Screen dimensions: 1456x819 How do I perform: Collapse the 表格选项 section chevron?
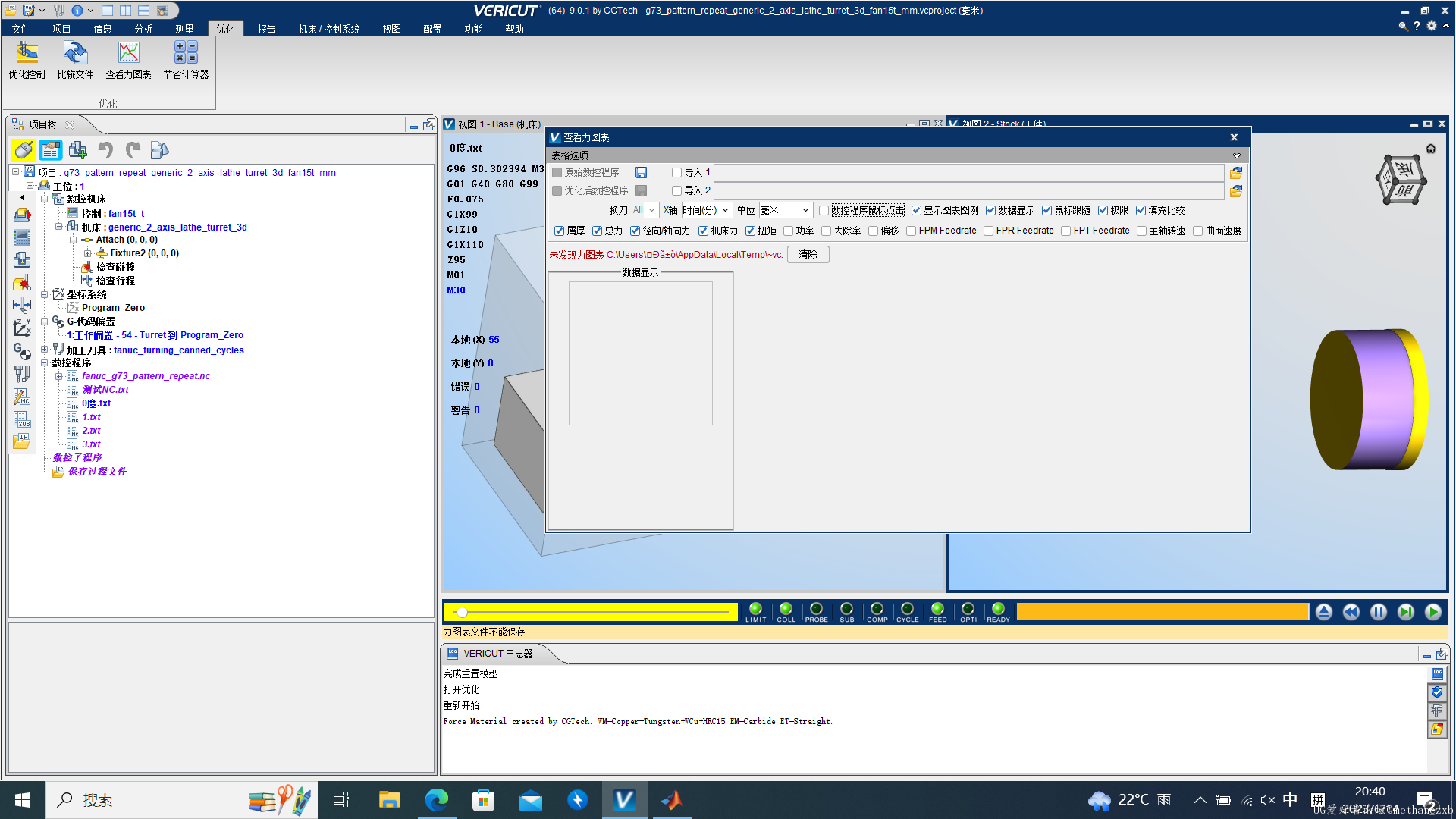pyautogui.click(x=1237, y=155)
